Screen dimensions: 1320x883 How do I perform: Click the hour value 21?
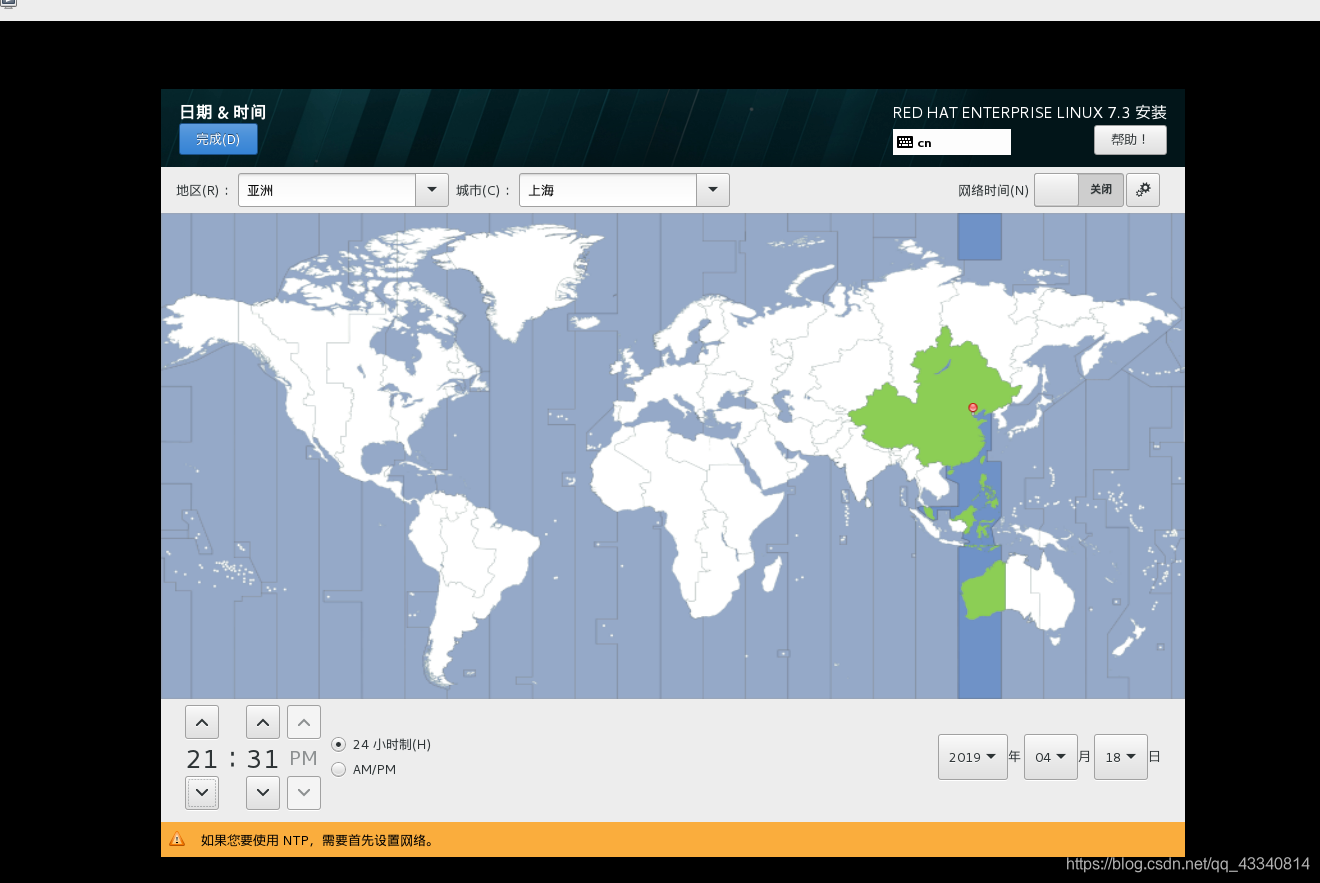point(202,759)
